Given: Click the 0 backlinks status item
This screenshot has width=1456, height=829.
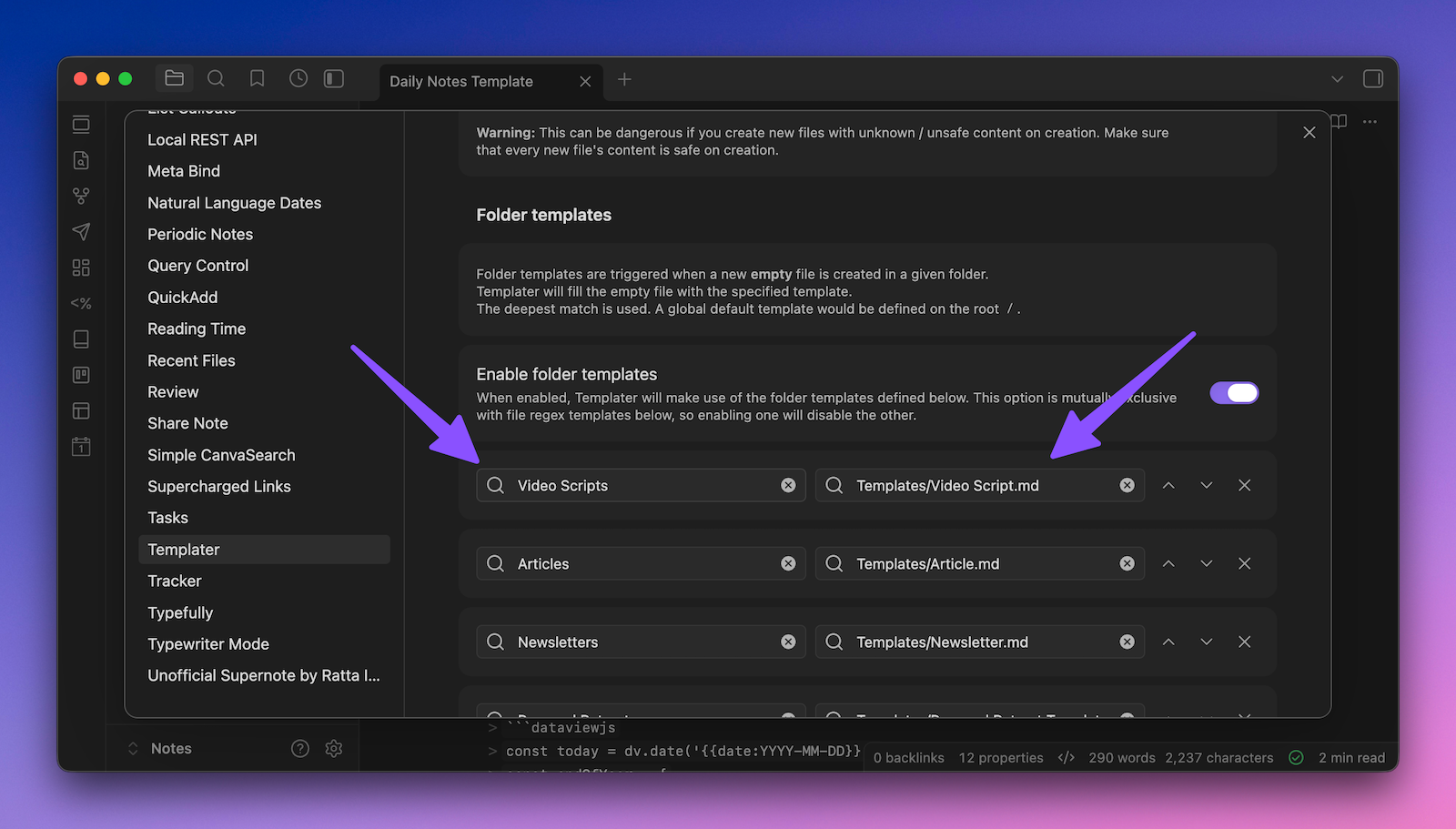Looking at the screenshot, I should (x=908, y=758).
